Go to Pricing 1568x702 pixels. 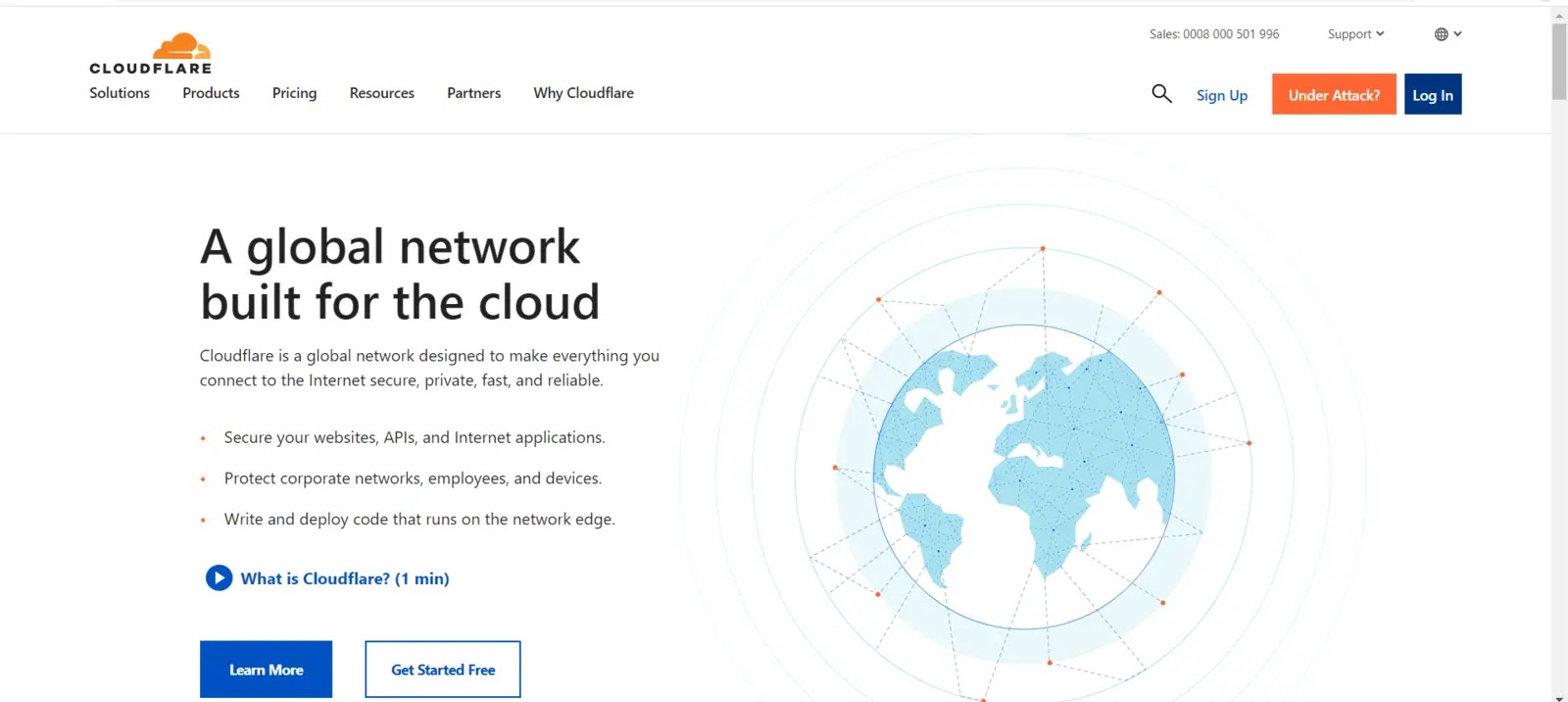click(294, 93)
